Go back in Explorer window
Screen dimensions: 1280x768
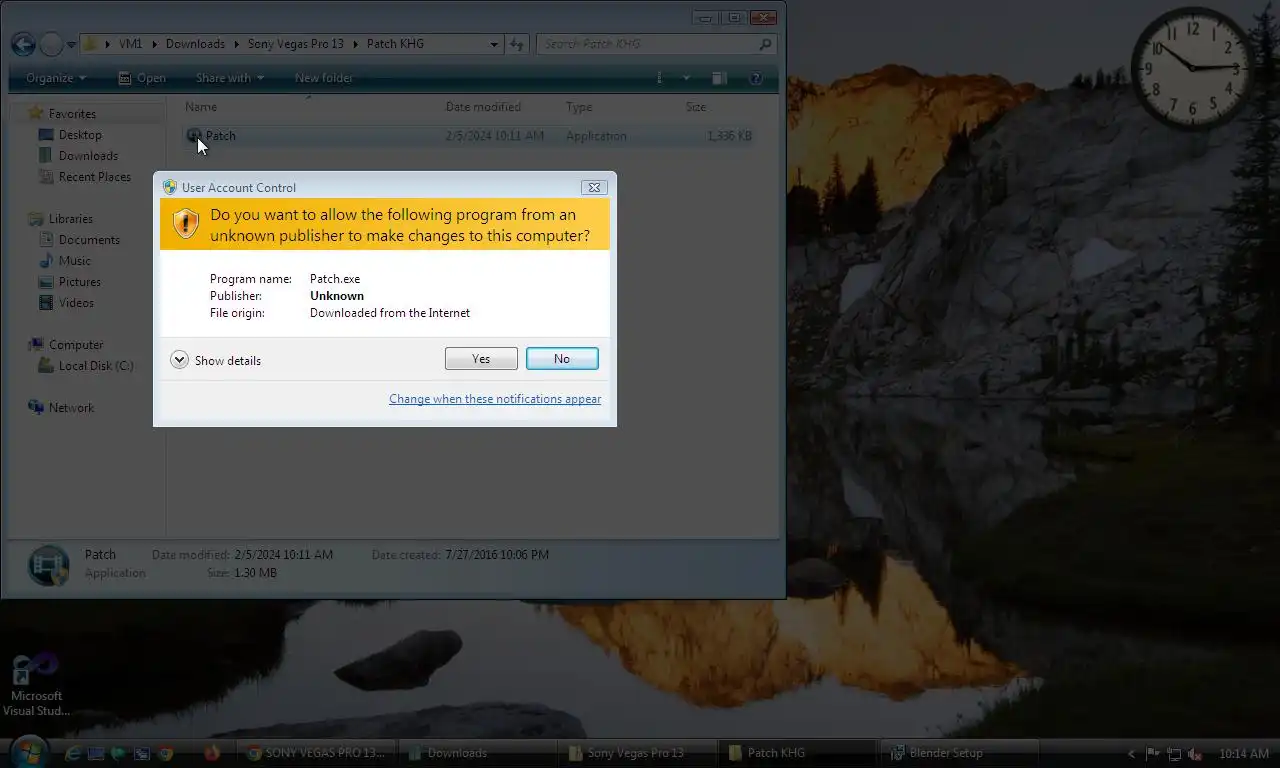click(x=24, y=44)
